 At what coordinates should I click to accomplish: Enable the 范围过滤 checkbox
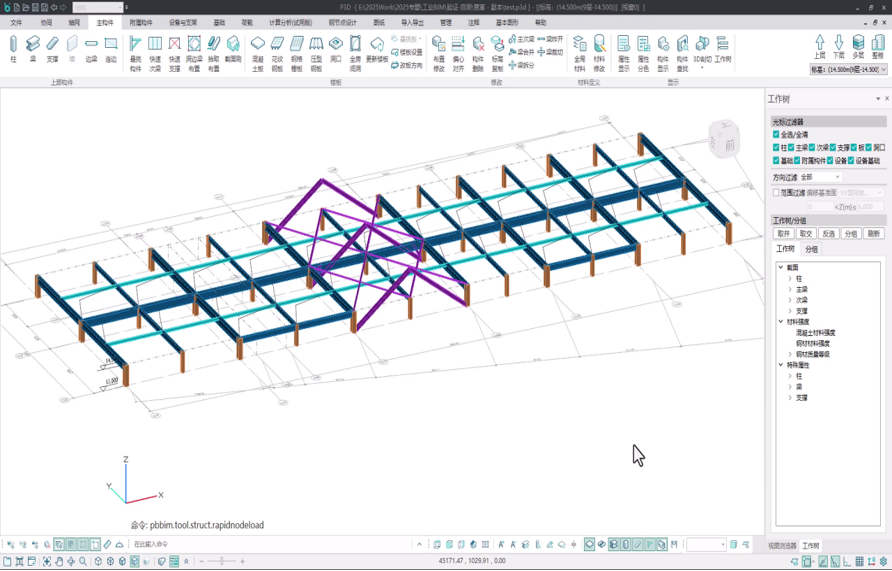pyautogui.click(x=776, y=193)
